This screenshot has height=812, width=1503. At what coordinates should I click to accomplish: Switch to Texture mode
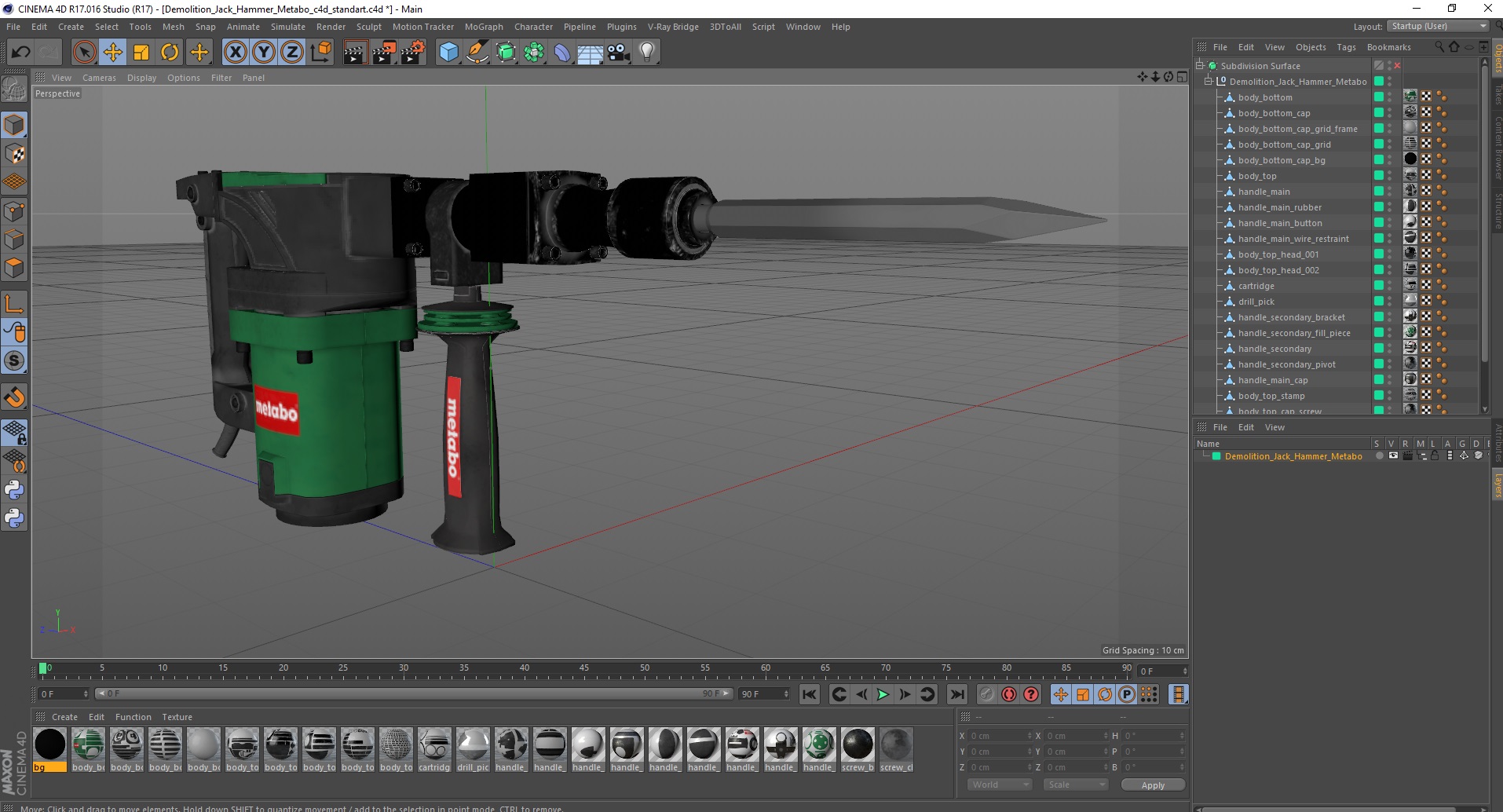tap(14, 154)
